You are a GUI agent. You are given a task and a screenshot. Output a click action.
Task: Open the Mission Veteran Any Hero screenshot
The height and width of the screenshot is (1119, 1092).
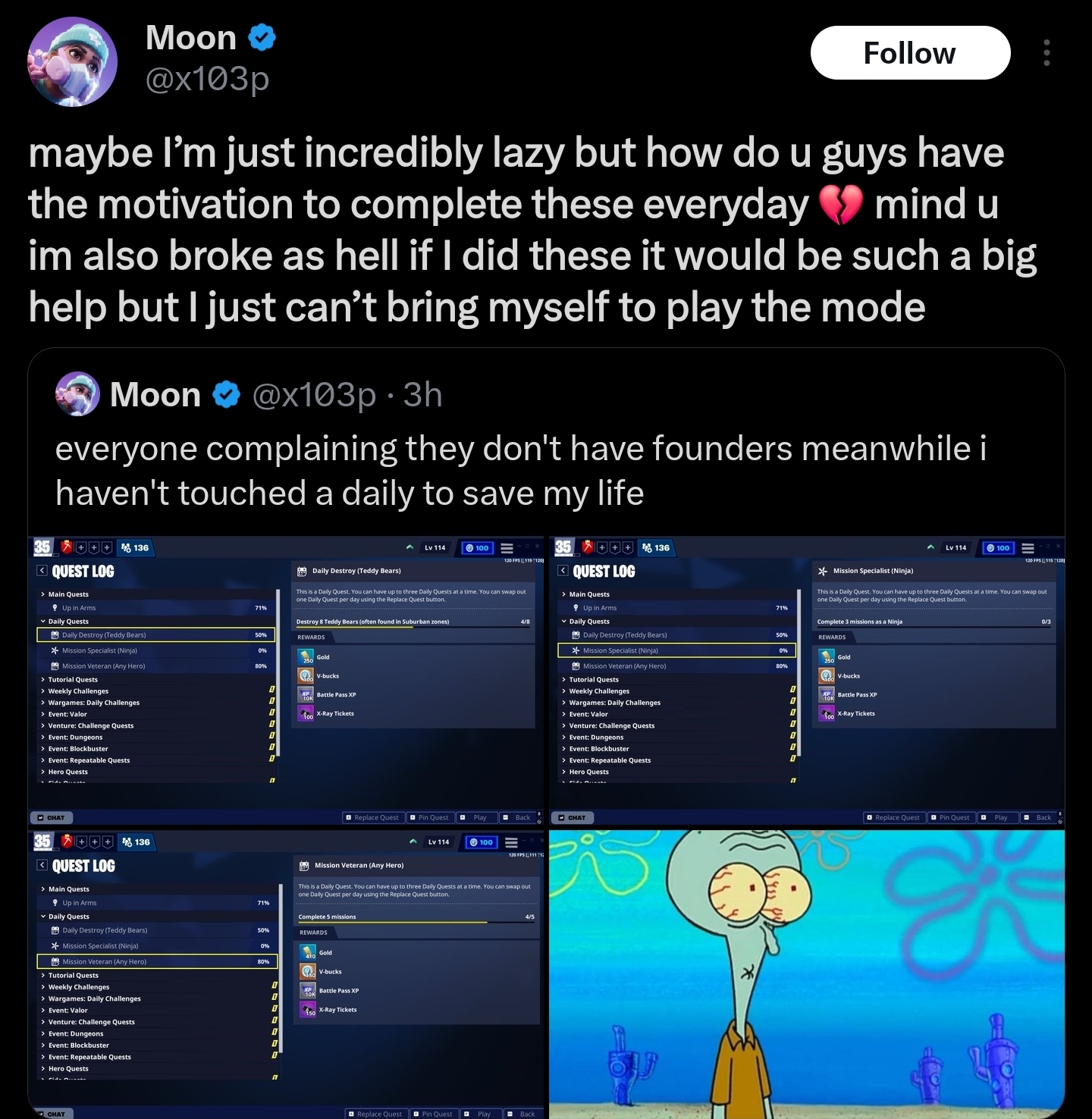tap(286, 974)
